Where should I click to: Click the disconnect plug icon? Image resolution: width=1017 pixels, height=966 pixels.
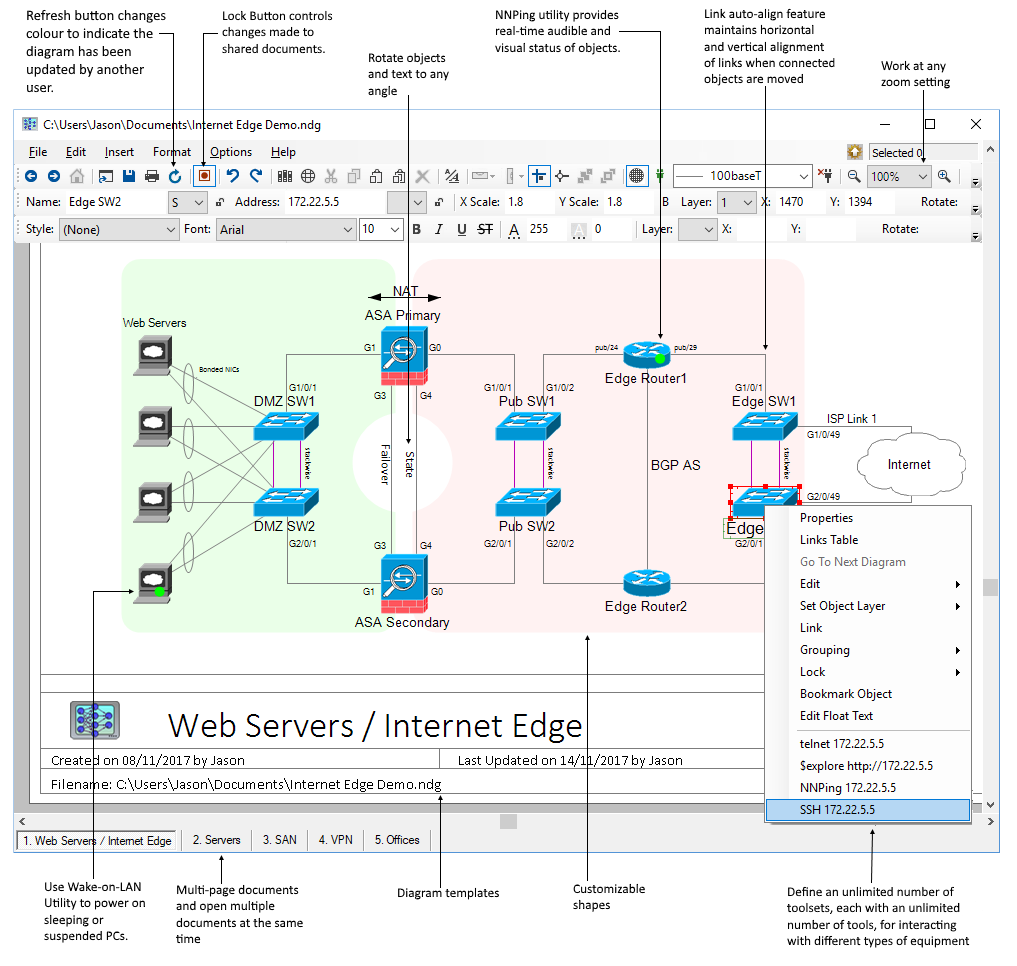(x=825, y=175)
